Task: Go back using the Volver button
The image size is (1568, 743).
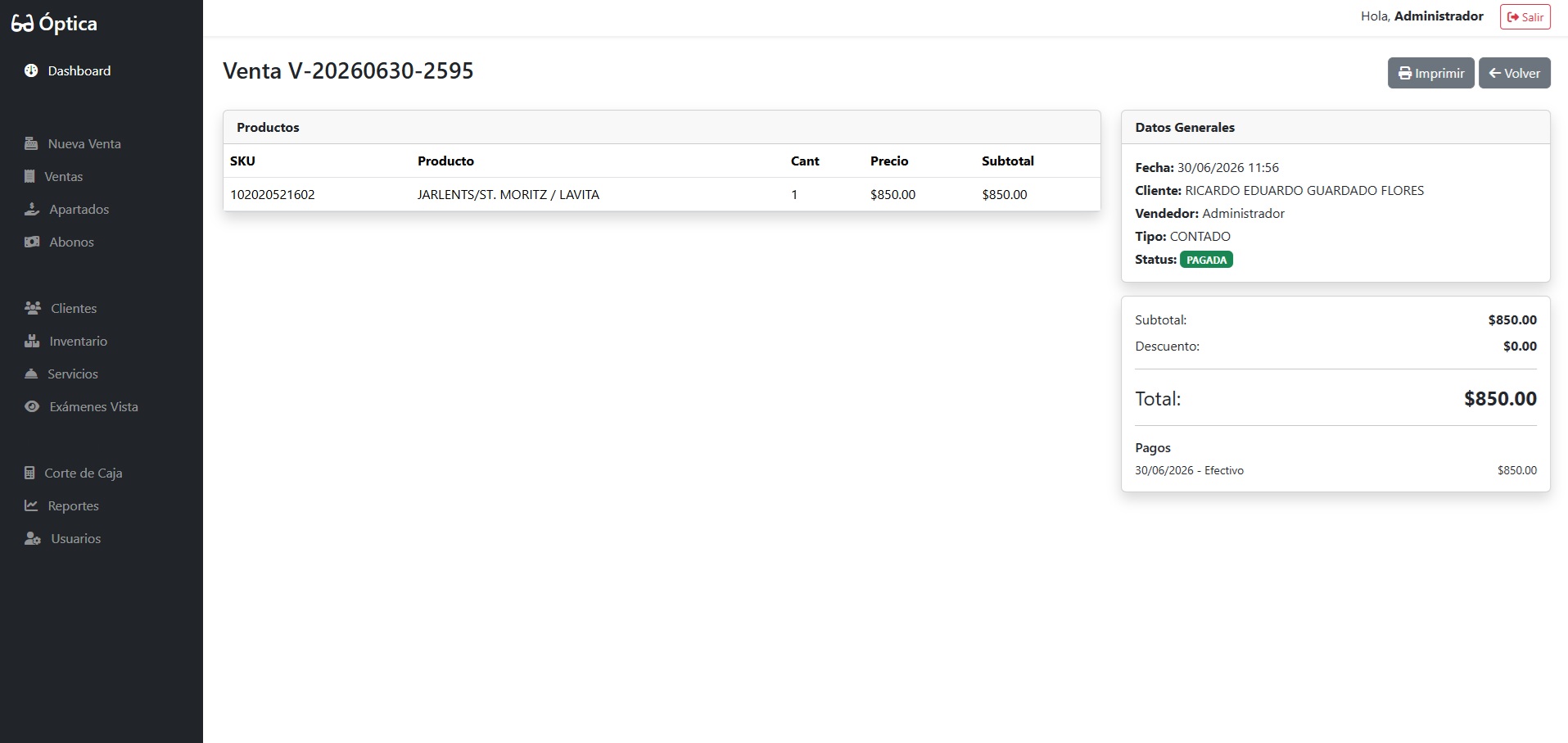Action: [1514, 73]
